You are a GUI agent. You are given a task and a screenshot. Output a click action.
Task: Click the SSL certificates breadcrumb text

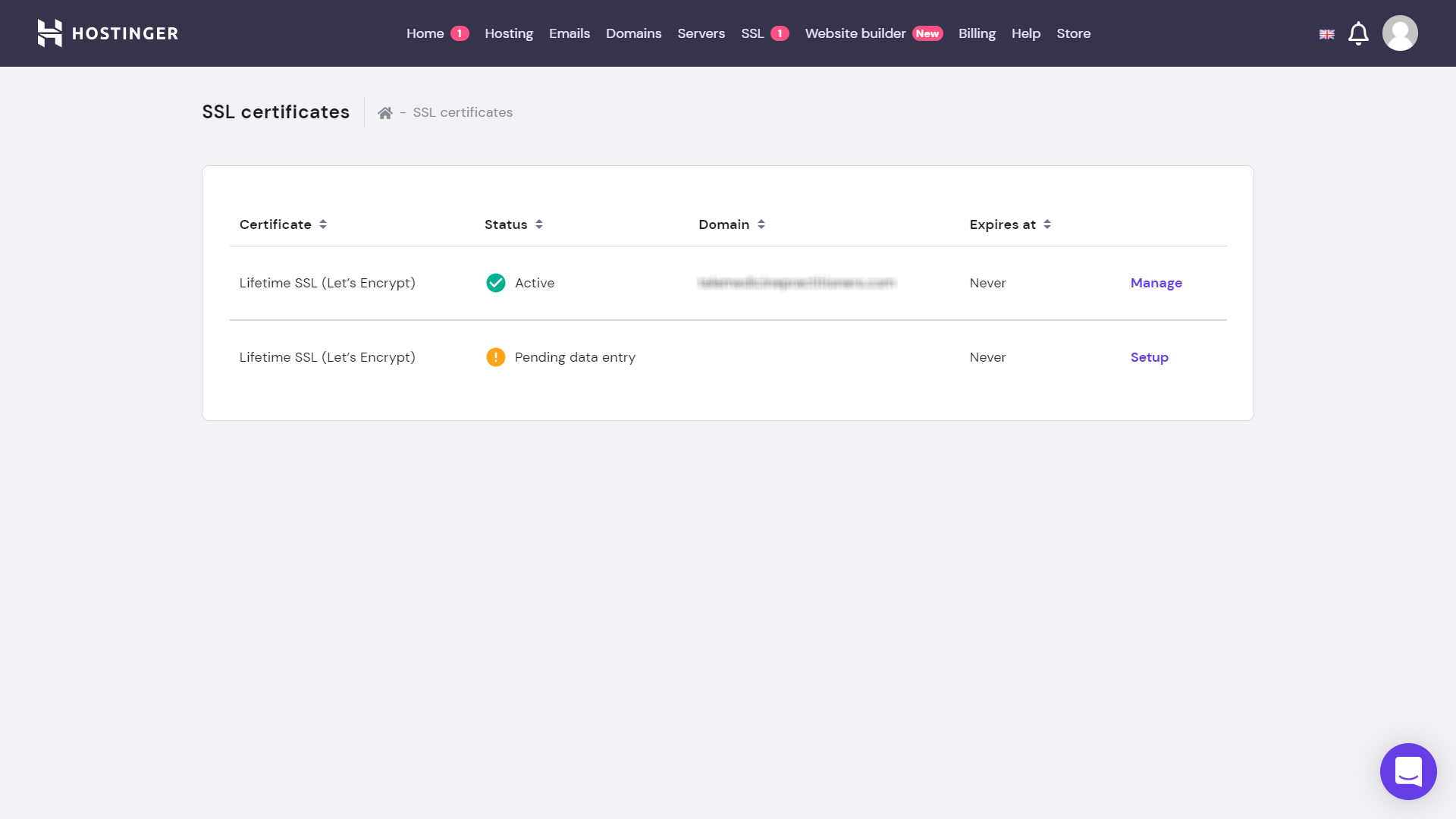click(x=463, y=112)
